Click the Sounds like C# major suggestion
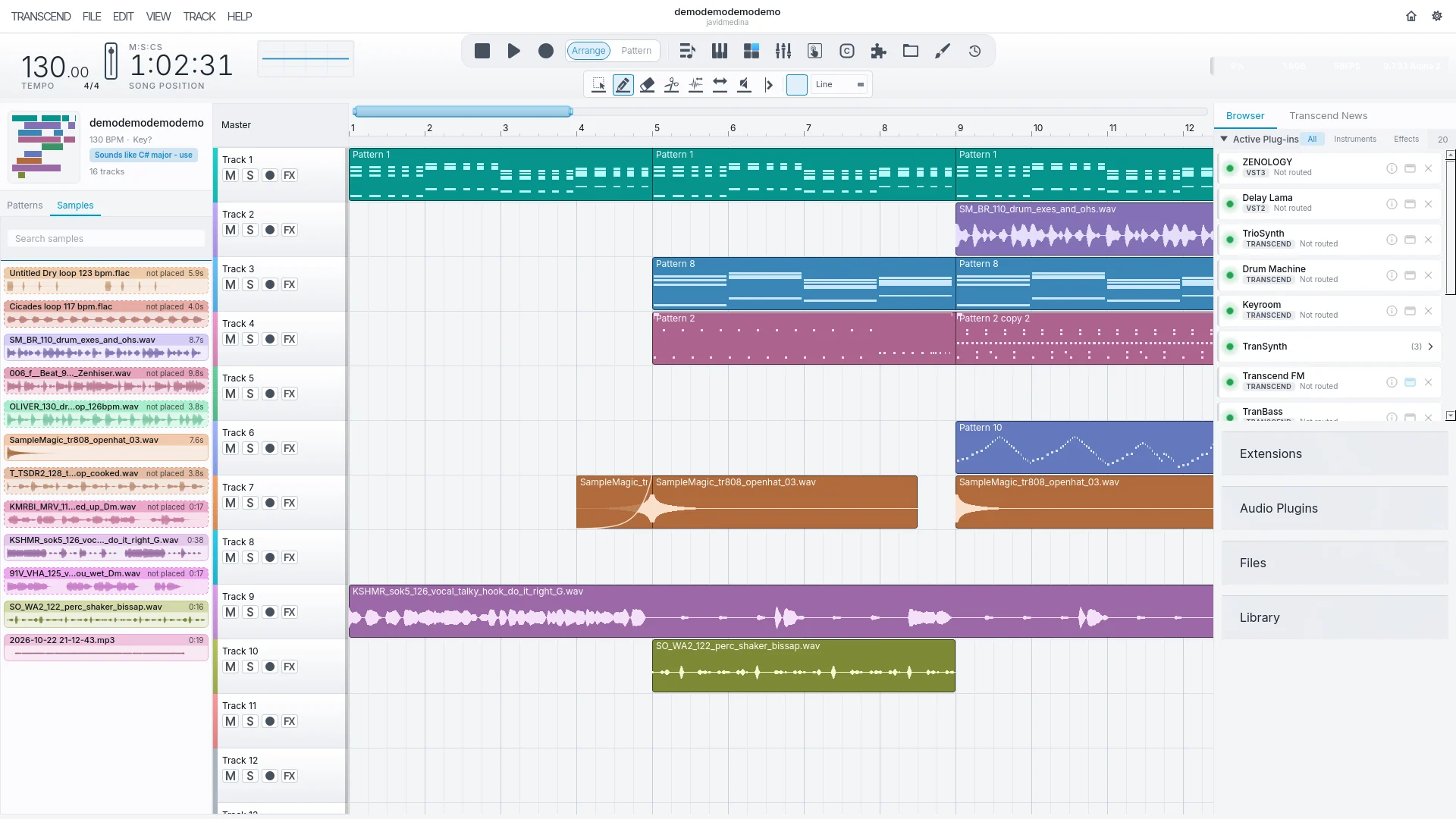This screenshot has width=1456, height=819. pyautogui.click(x=144, y=155)
